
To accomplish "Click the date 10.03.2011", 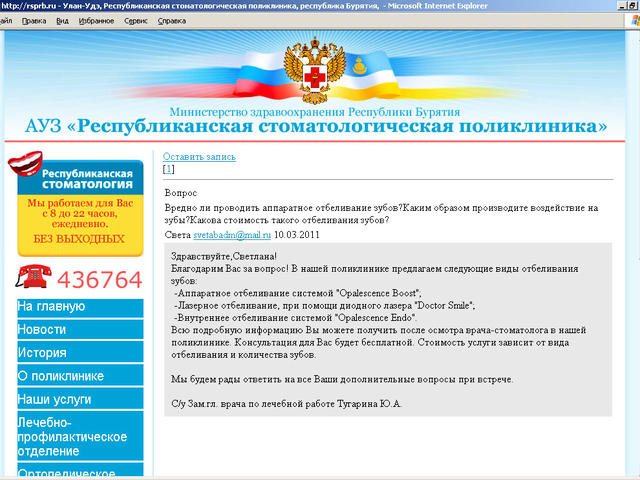I will pos(297,235).
